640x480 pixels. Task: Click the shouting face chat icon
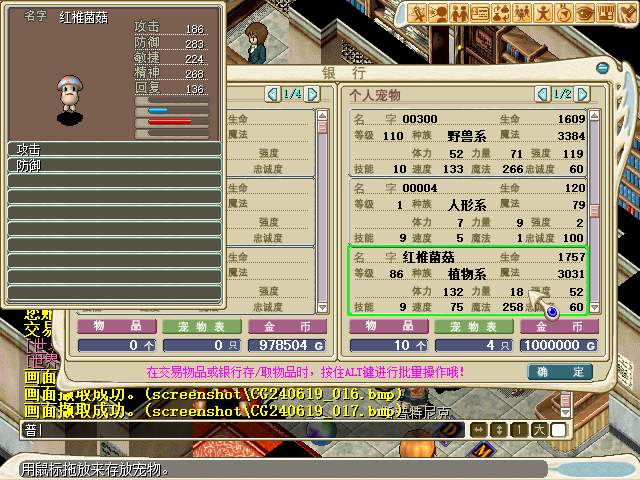[x=438, y=13]
